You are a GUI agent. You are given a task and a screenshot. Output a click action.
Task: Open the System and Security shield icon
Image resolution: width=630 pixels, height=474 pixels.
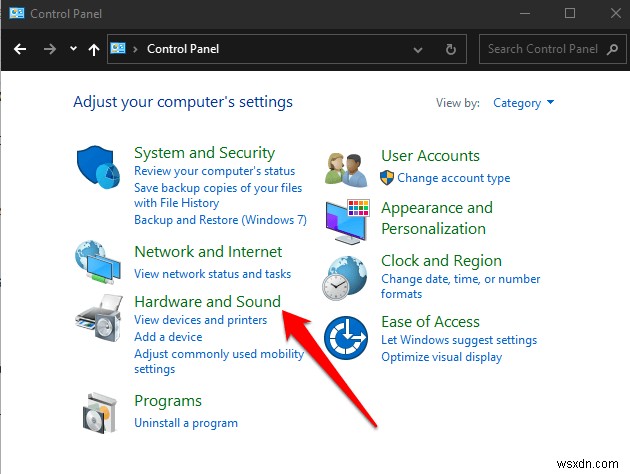(98, 167)
